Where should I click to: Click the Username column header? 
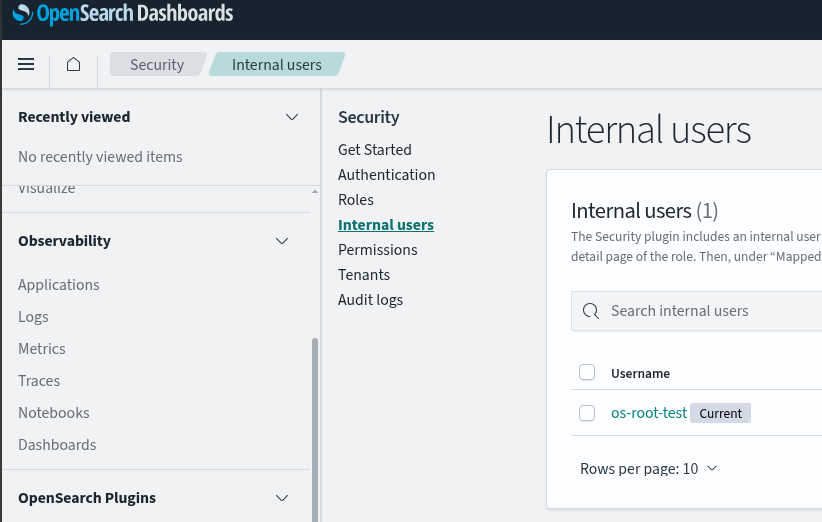[x=640, y=374]
